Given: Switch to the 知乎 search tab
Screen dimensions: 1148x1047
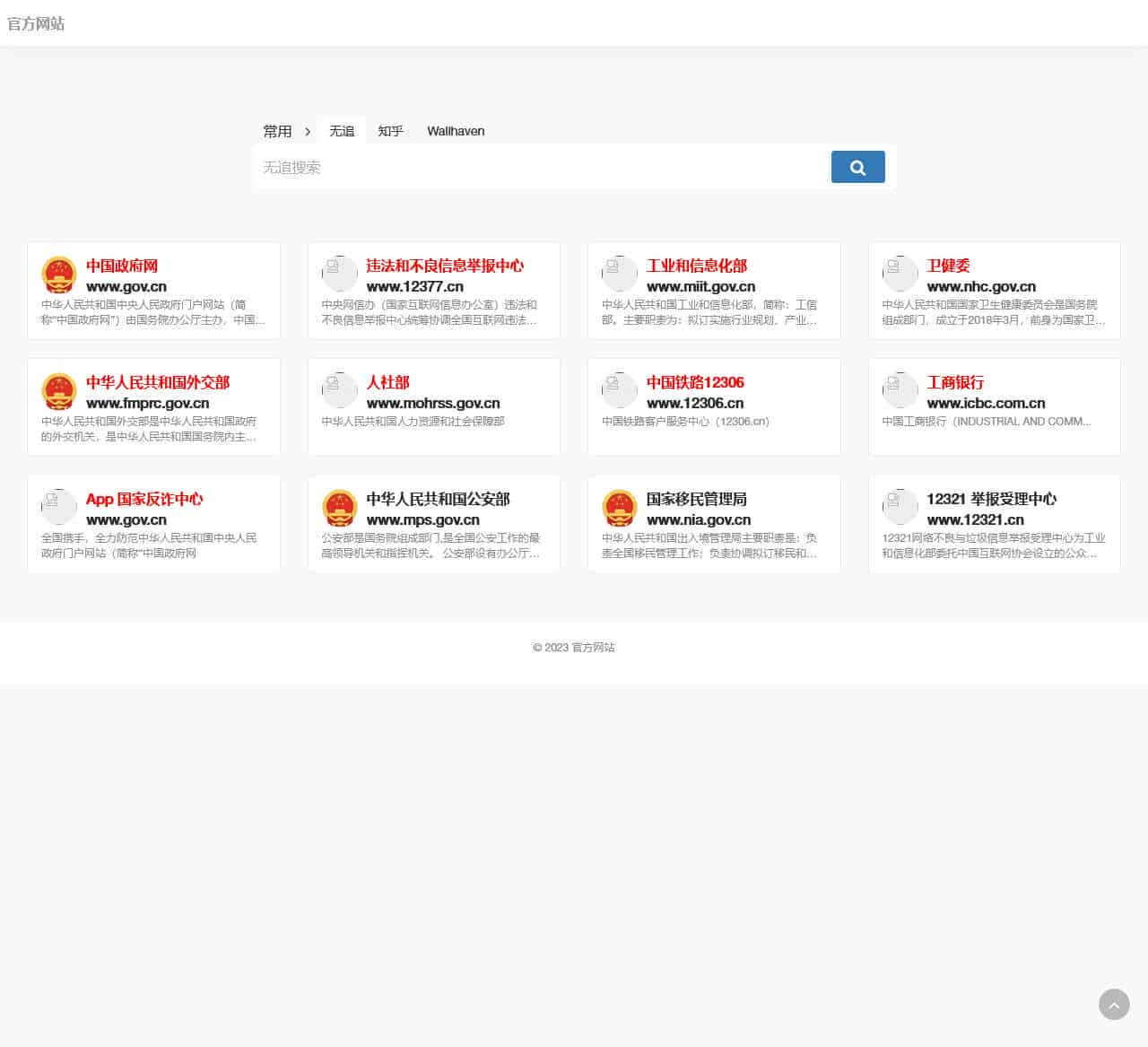Looking at the screenshot, I should [390, 131].
